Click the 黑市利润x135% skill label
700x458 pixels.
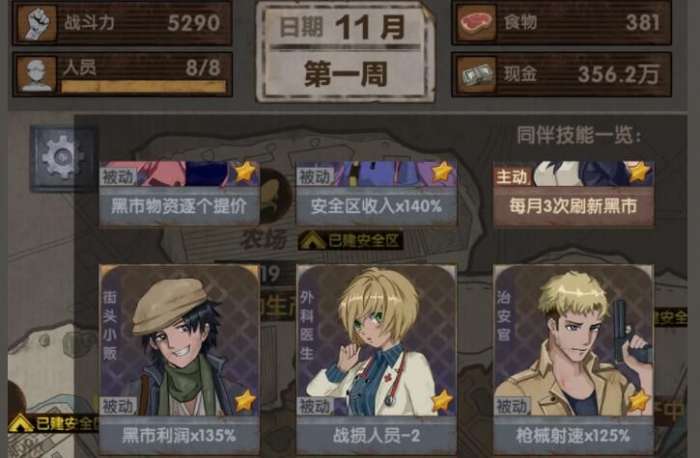click(179, 435)
